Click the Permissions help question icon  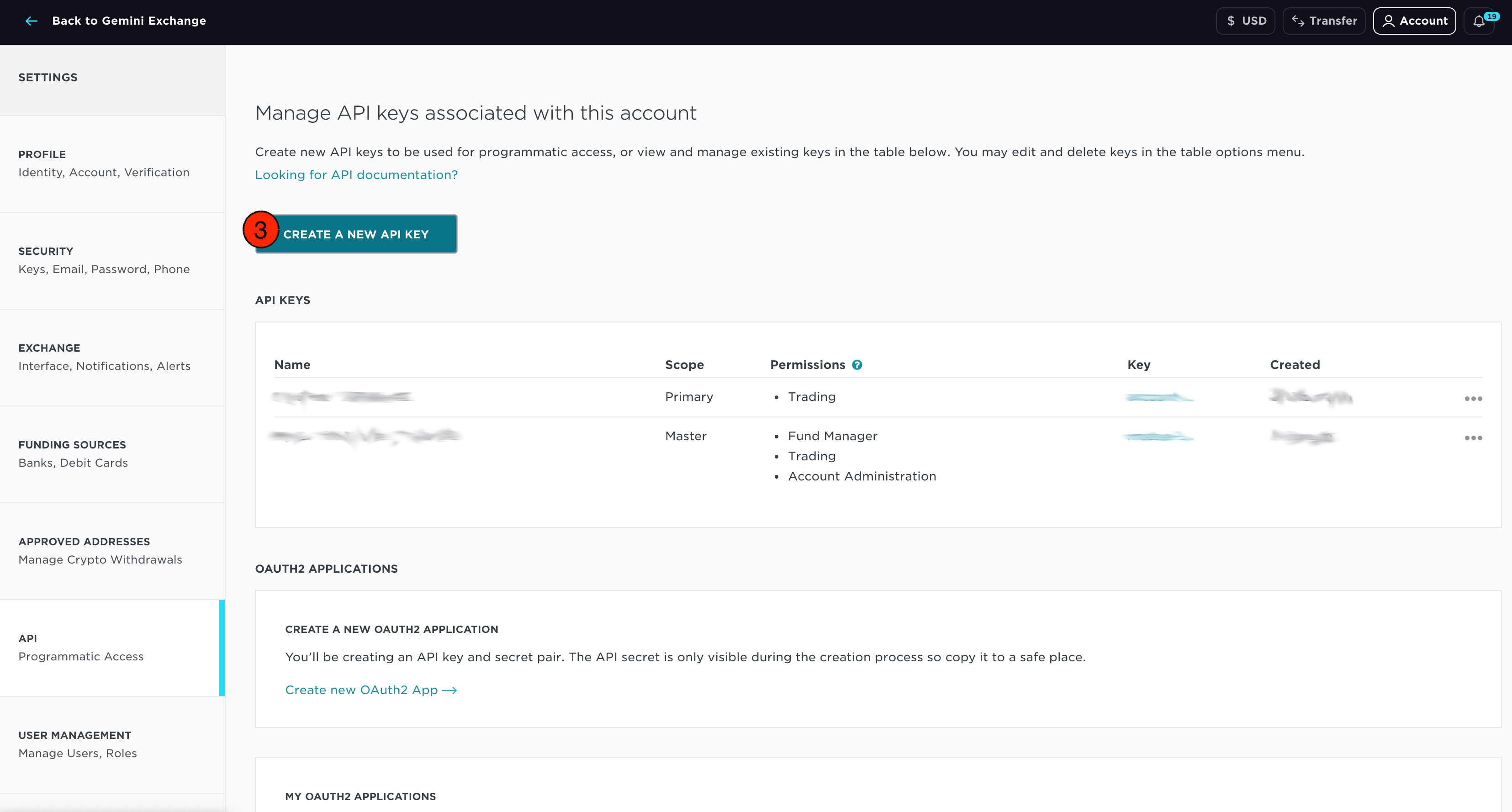[857, 365]
